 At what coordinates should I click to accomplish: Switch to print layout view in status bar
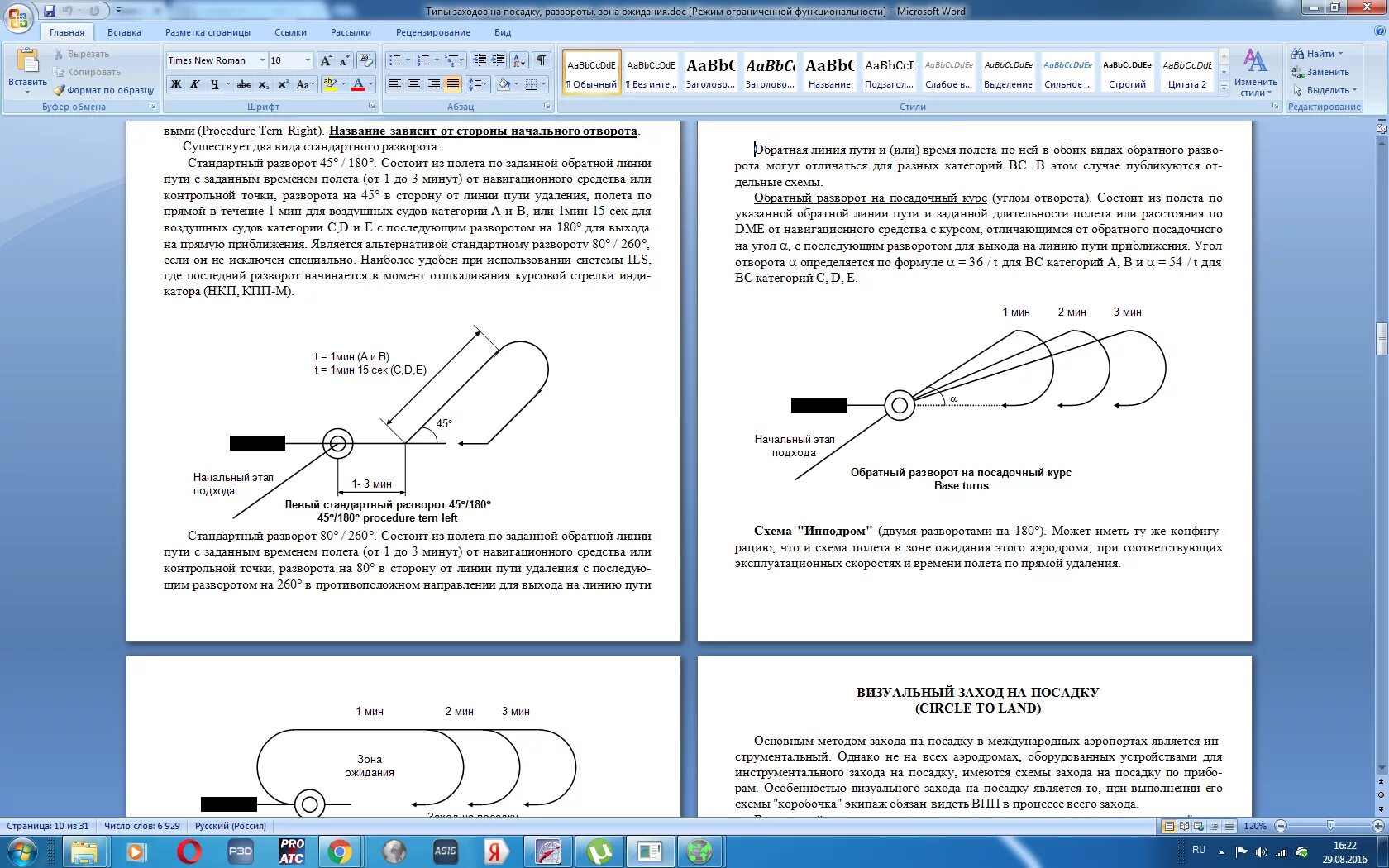[1169, 826]
